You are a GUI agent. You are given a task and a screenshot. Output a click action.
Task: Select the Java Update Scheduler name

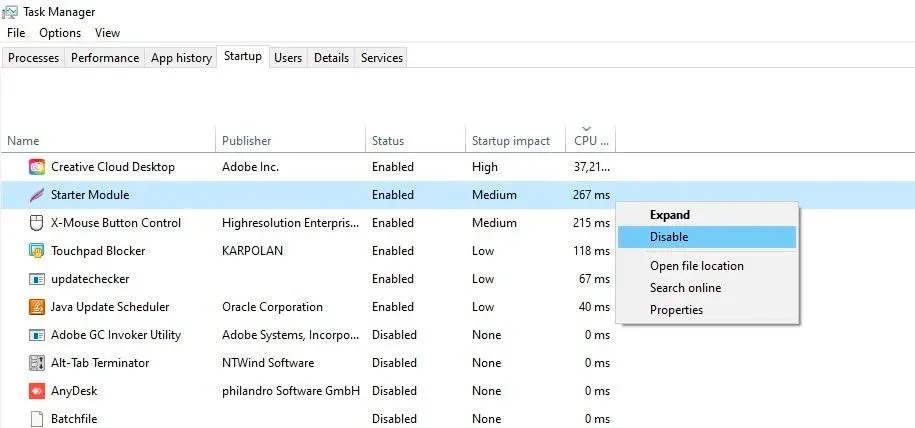click(x=110, y=307)
